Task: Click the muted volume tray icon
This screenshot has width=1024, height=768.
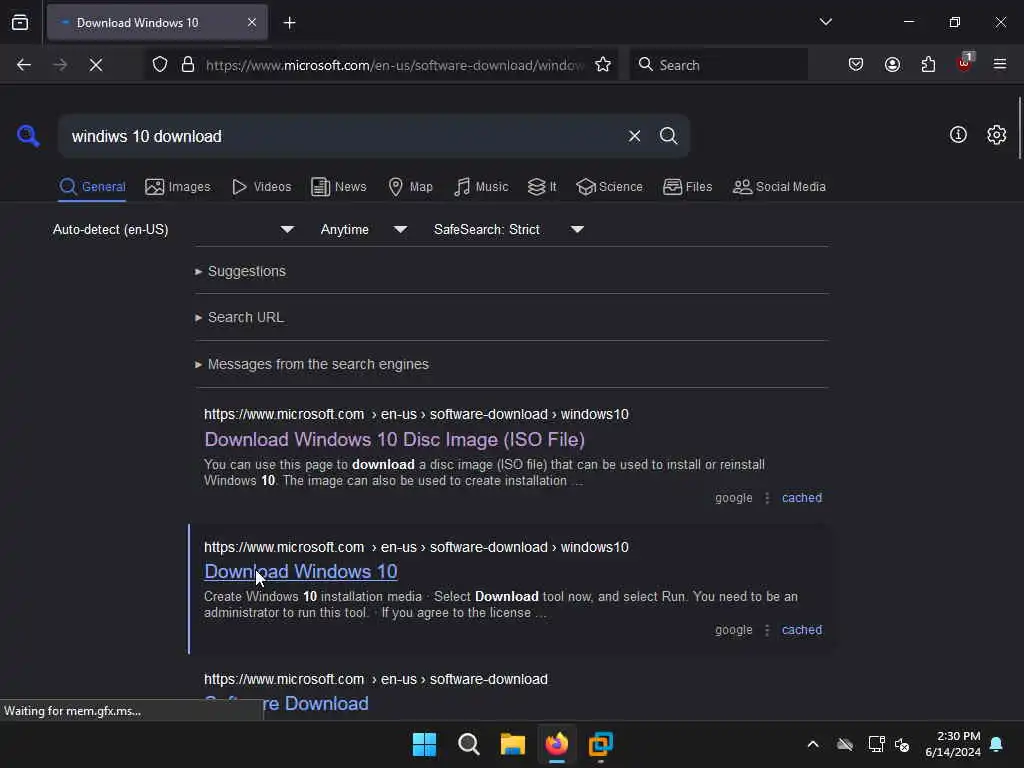Action: (902, 744)
